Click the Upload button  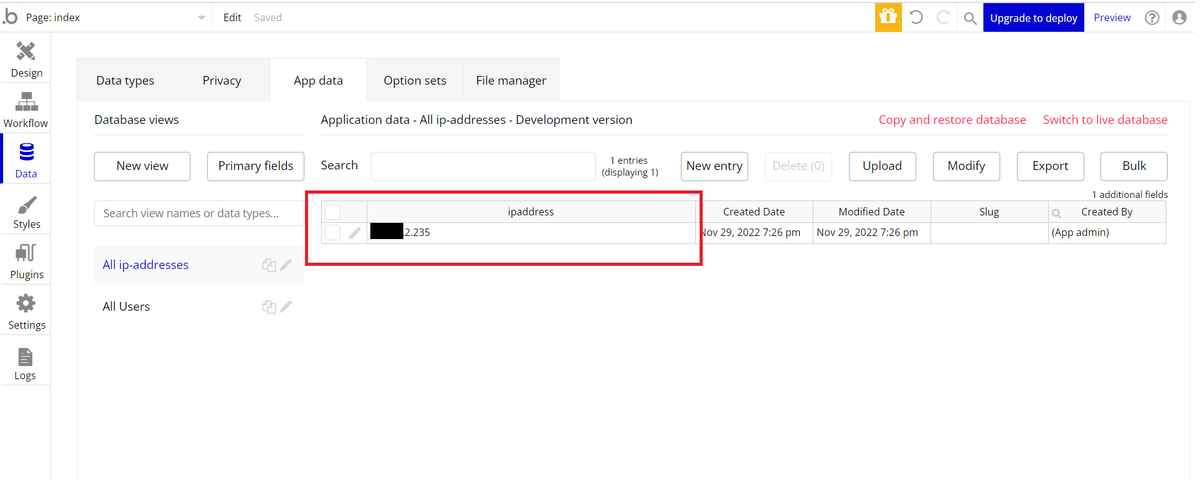882,166
